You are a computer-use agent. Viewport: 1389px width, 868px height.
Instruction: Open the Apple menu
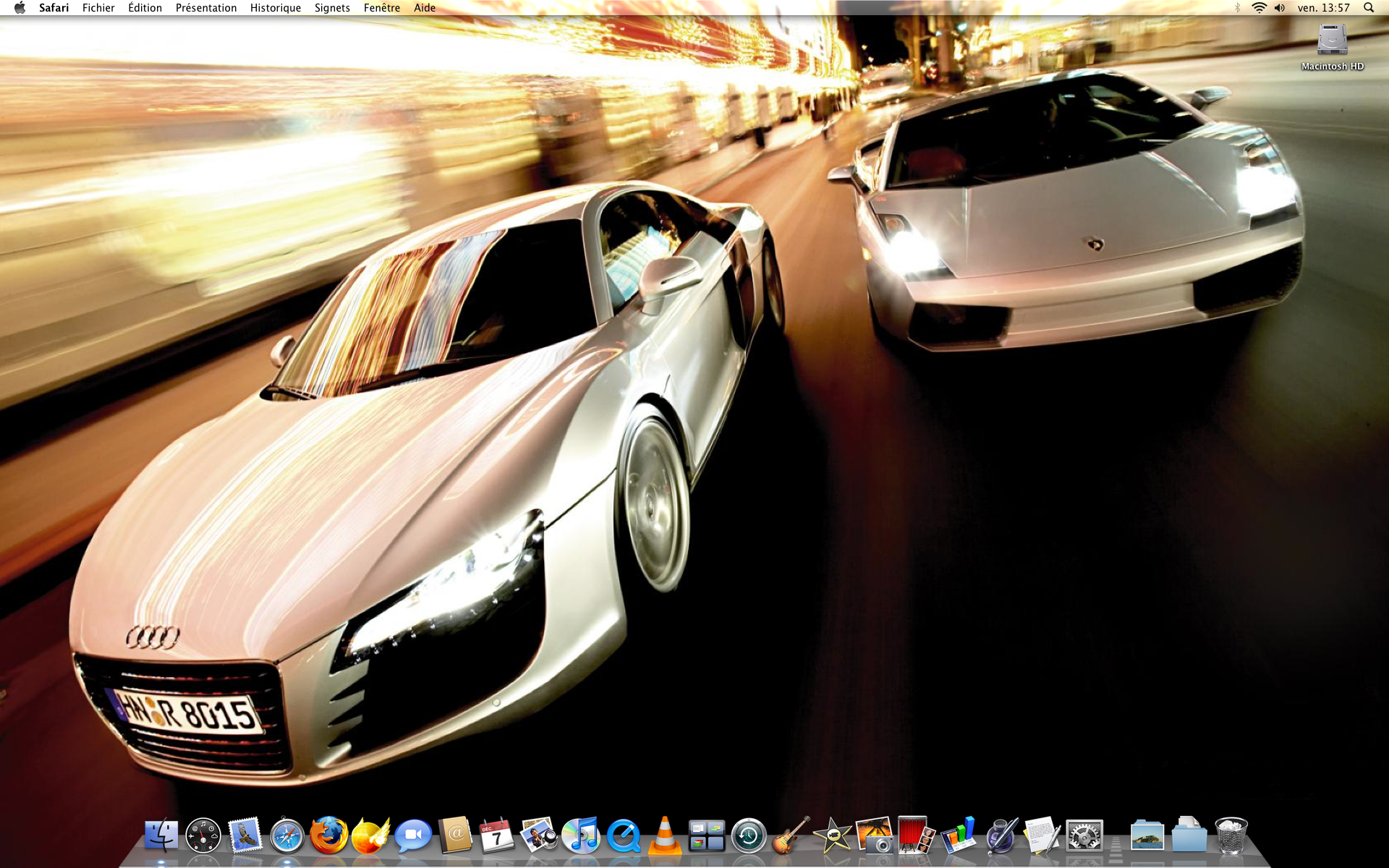pos(20,8)
